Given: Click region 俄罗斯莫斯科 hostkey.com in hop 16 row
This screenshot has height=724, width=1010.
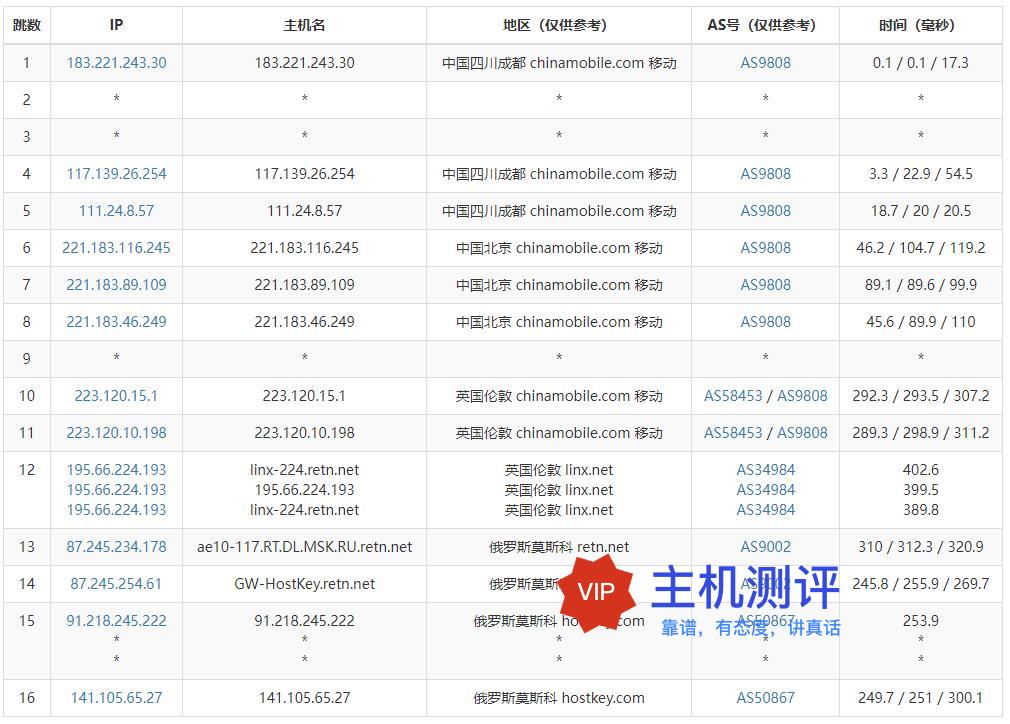Looking at the screenshot, I should [558, 698].
